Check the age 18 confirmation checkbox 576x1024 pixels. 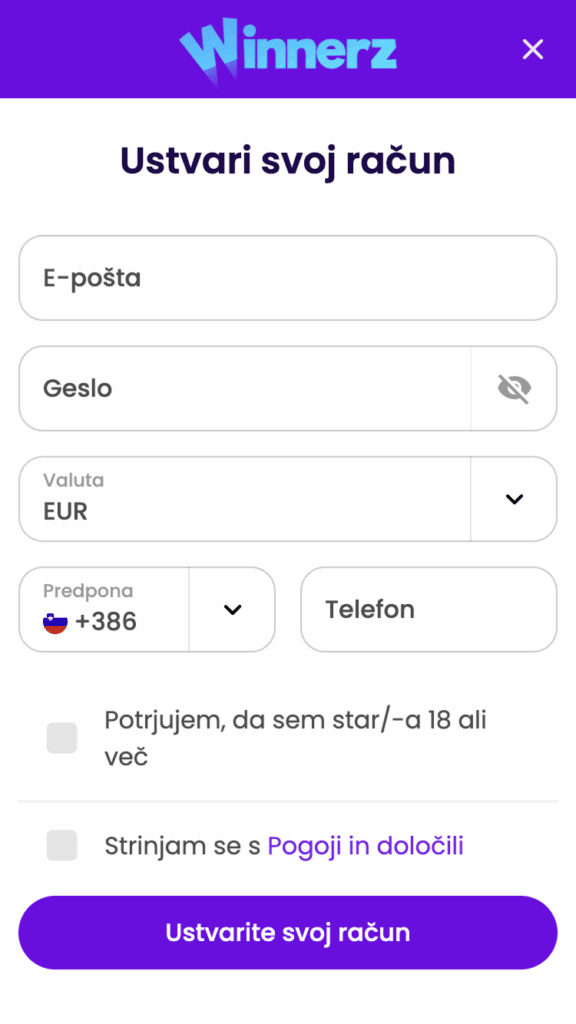click(62, 738)
